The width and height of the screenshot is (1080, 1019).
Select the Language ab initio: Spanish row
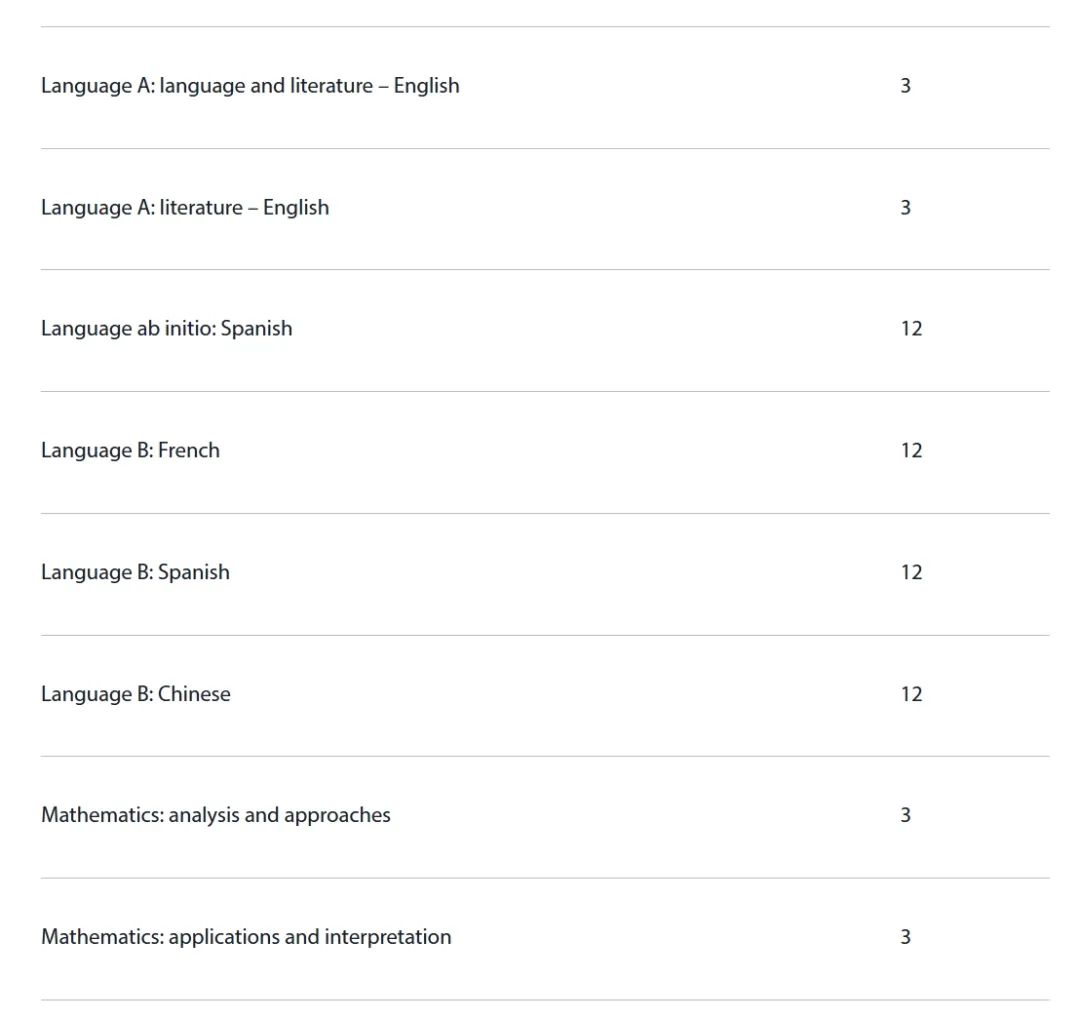point(545,331)
